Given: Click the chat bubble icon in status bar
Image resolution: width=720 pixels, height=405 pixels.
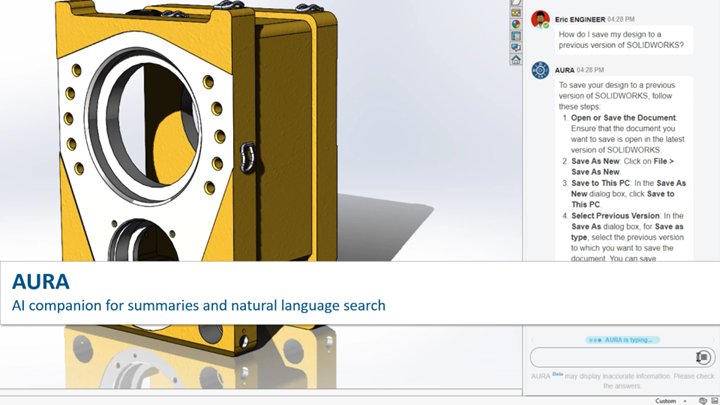Looking at the screenshot, I should [703, 401].
